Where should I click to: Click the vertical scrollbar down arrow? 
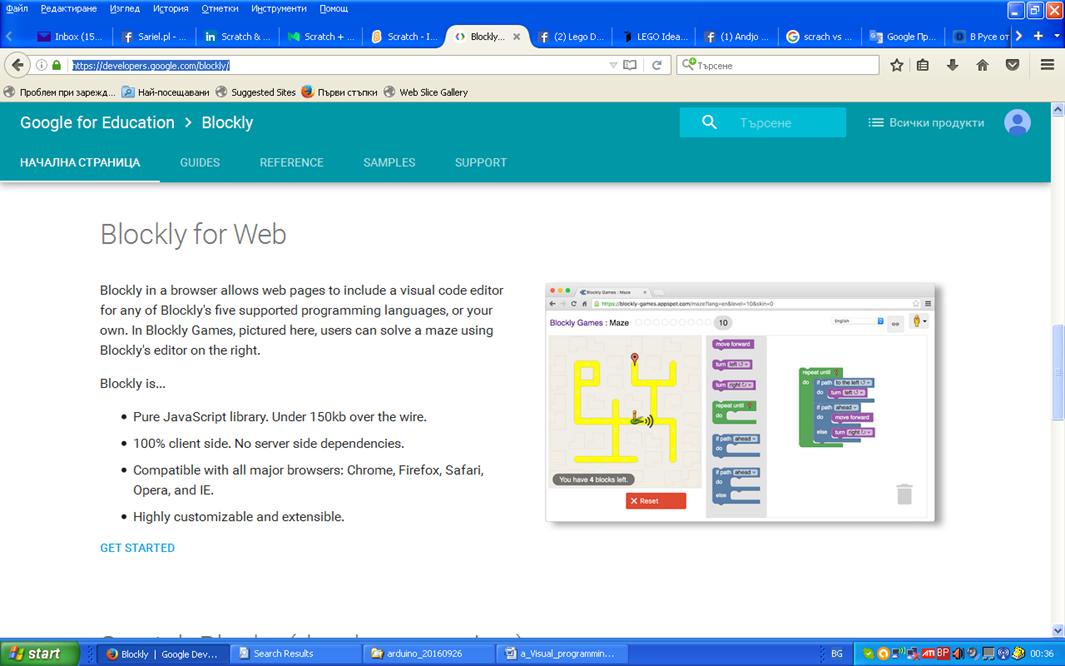(x=1058, y=631)
